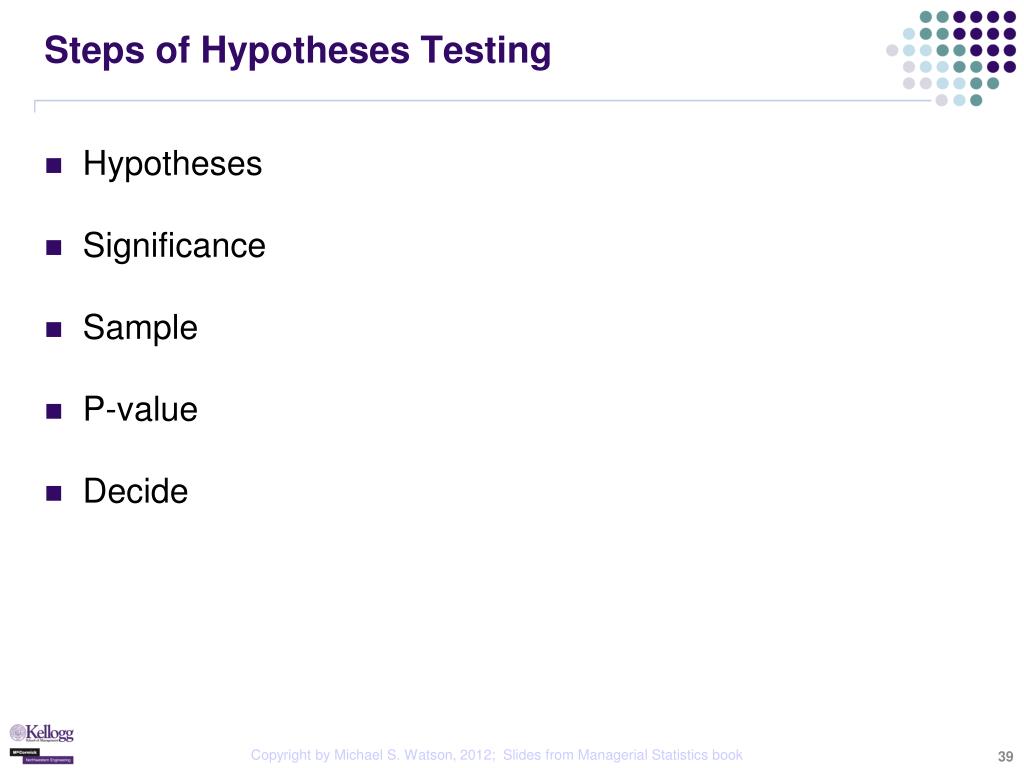Select the P-value bullet text
The image size is (1024, 768).
pyautogui.click(x=140, y=409)
